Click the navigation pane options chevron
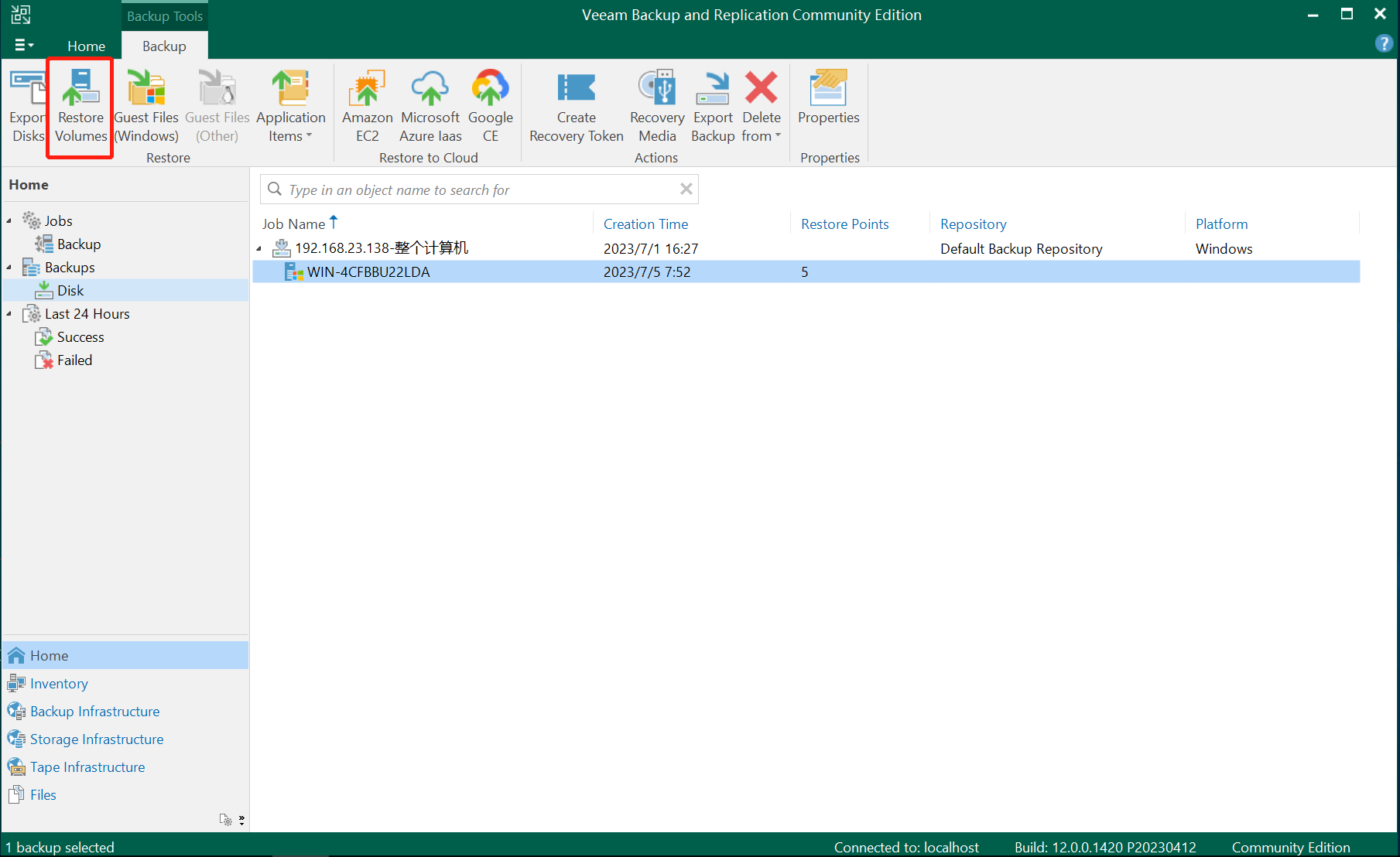This screenshot has height=857, width=1400. tap(241, 820)
